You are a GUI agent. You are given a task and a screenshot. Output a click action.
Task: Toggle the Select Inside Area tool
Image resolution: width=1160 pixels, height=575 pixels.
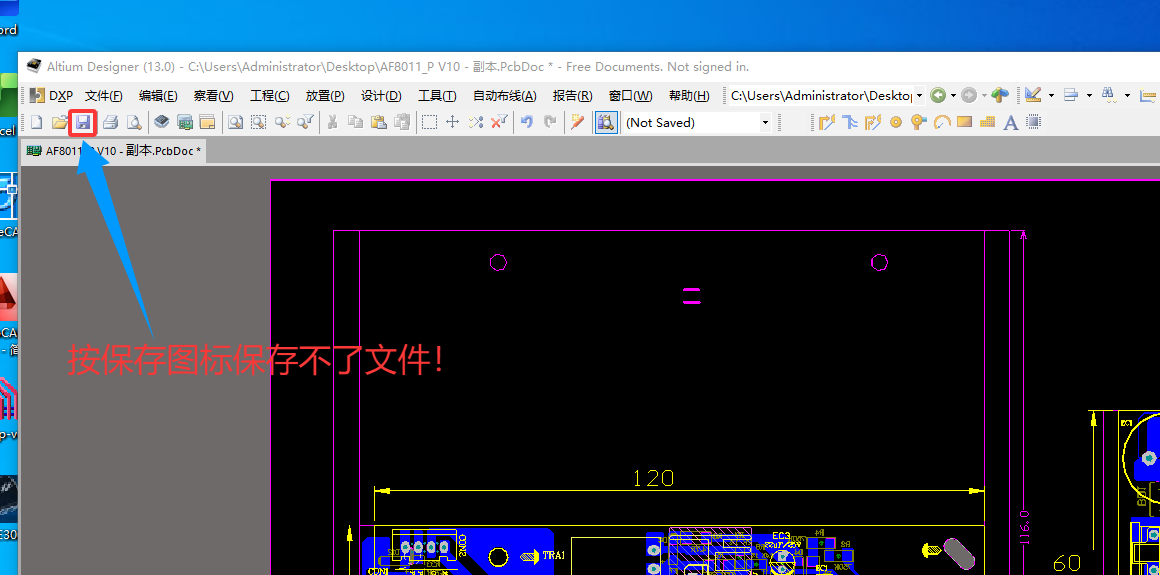[x=429, y=122]
